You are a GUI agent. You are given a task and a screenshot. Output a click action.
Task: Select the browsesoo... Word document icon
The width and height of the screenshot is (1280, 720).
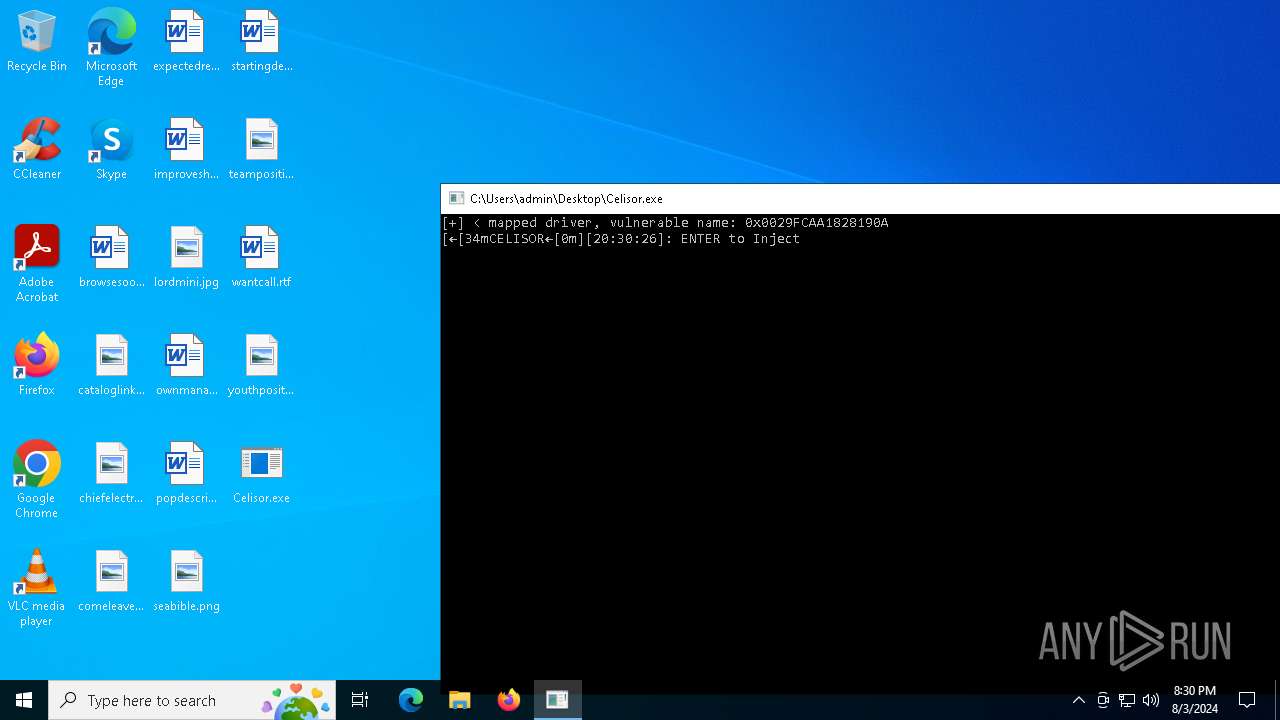pos(111,257)
